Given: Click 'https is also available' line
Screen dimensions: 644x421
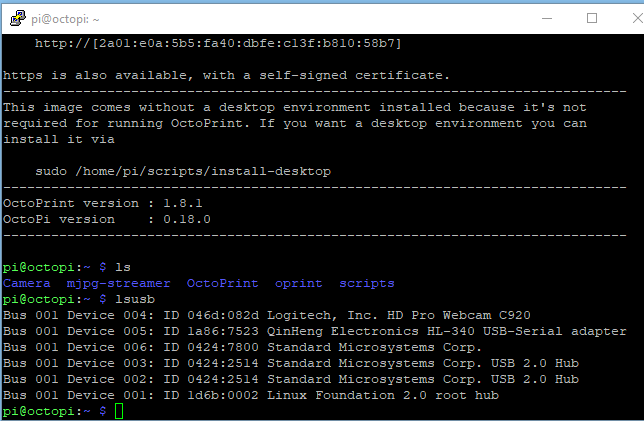Looking at the screenshot, I should [226, 76].
